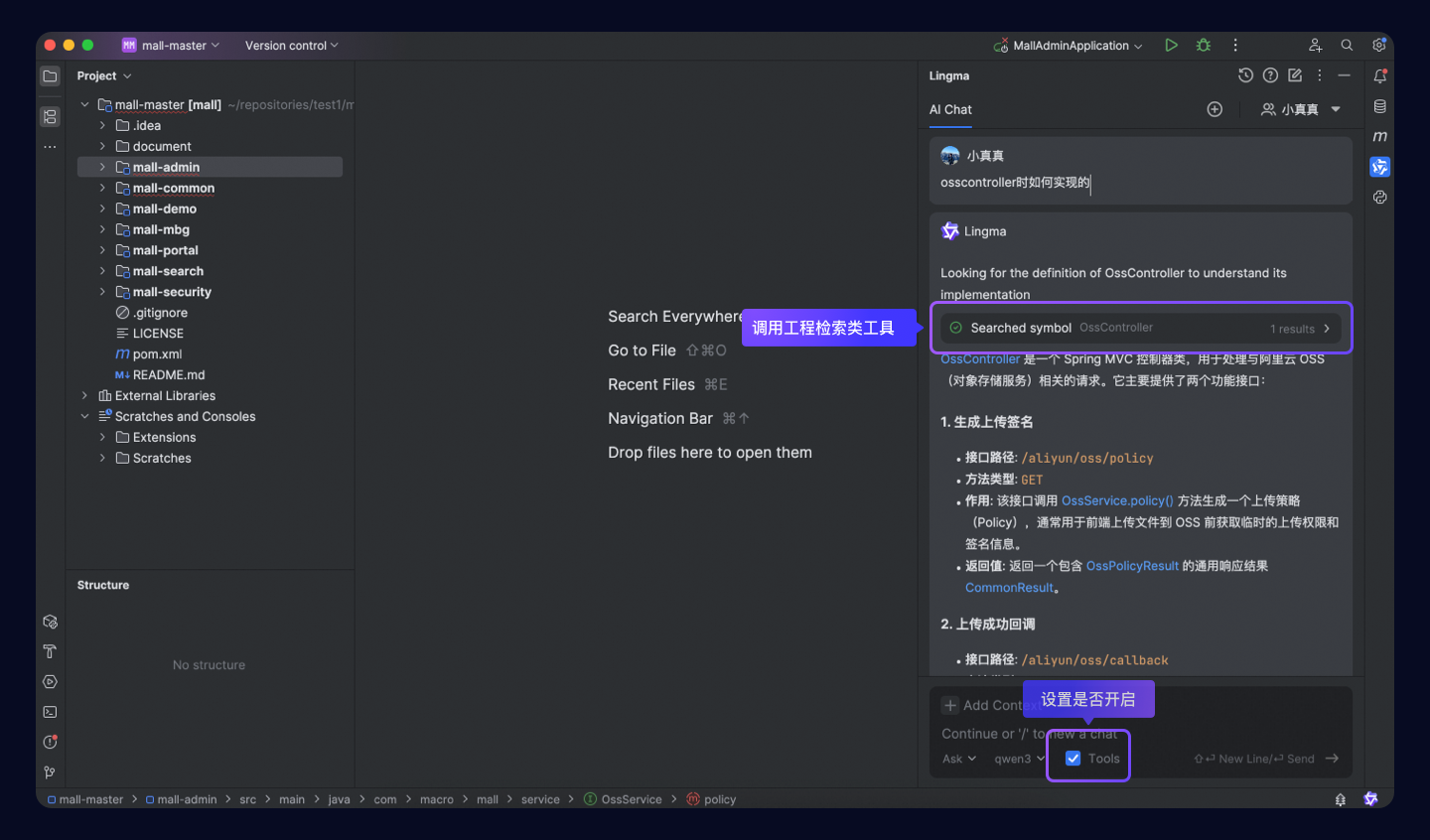Select the .gitignore file in project tree
Image resolution: width=1430 pixels, height=840 pixels.
160,313
